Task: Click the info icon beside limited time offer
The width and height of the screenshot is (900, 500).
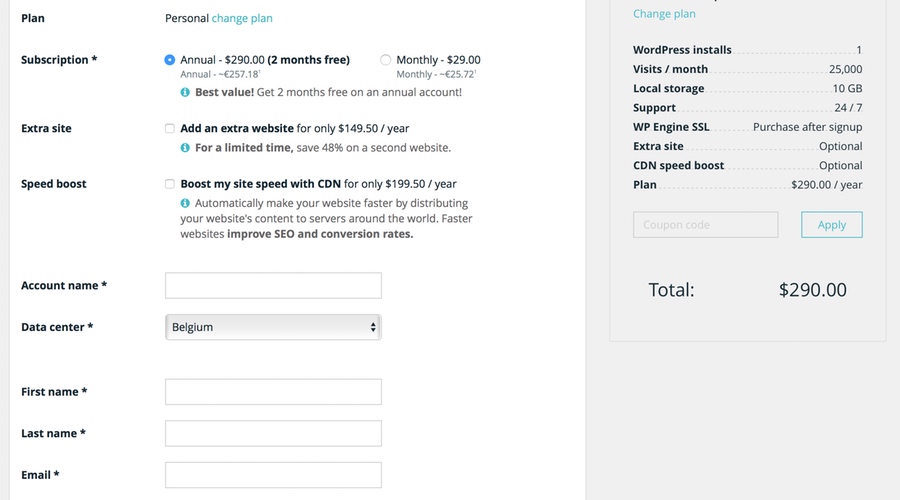Action: pyautogui.click(x=185, y=148)
